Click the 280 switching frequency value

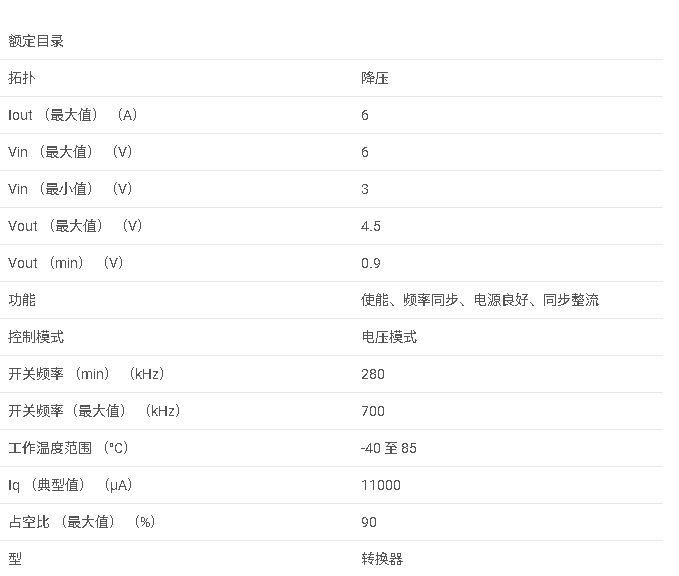(x=373, y=374)
